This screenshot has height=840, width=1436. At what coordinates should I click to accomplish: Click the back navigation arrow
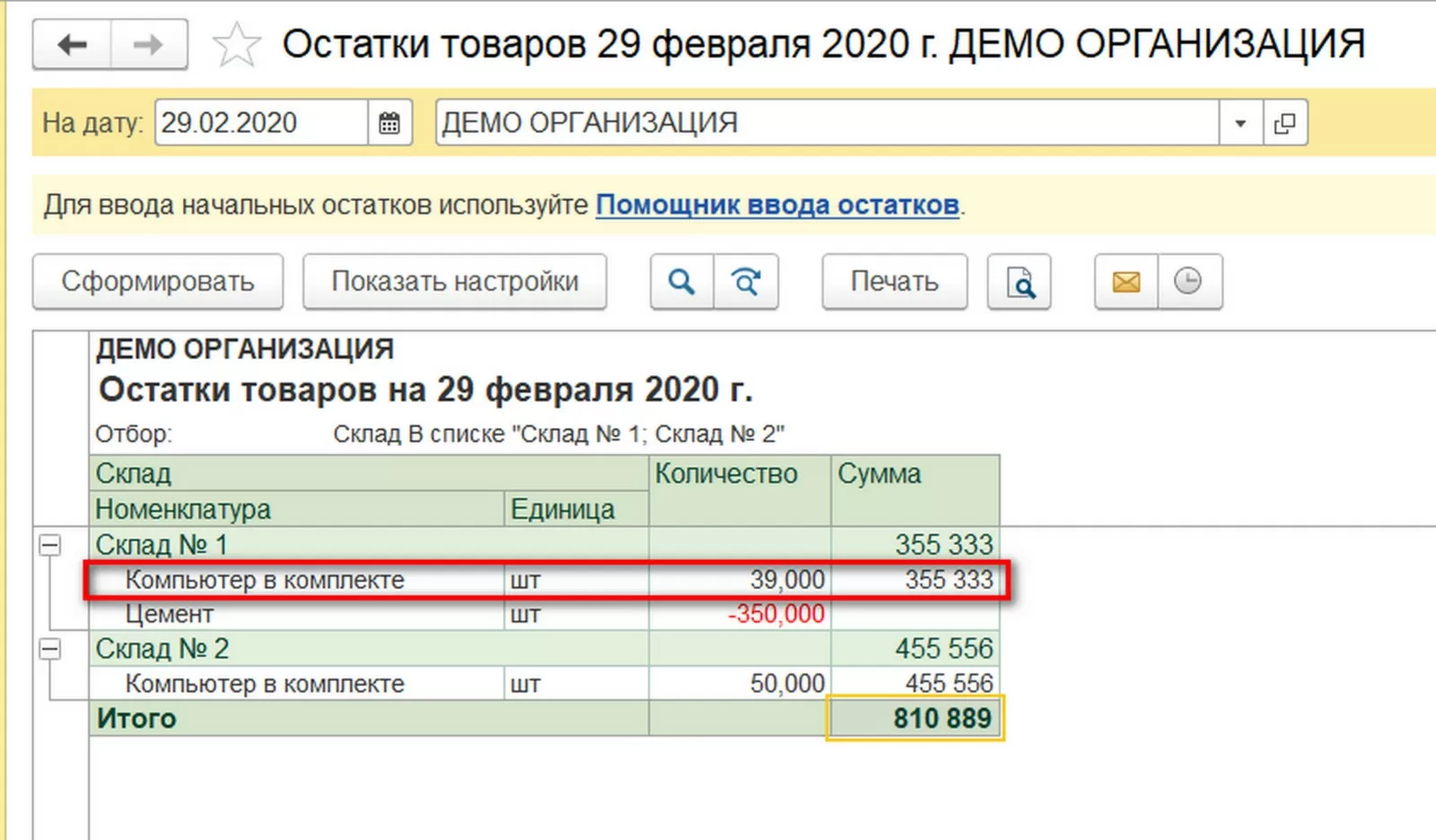pyautogui.click(x=72, y=44)
